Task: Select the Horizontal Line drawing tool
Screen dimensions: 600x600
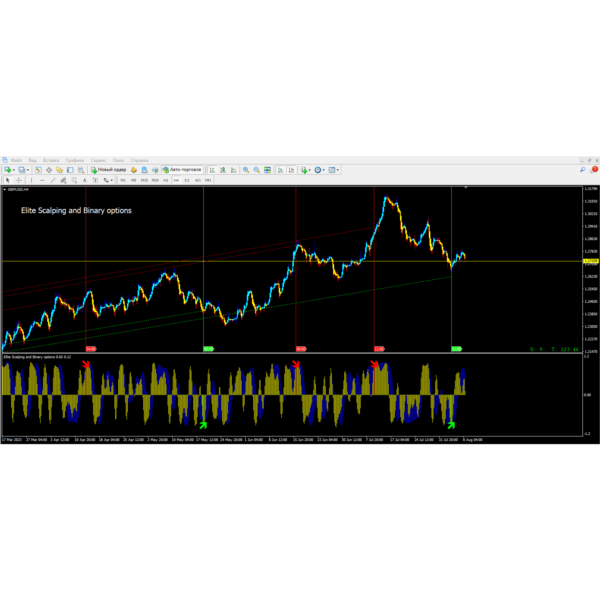Action: point(42,180)
